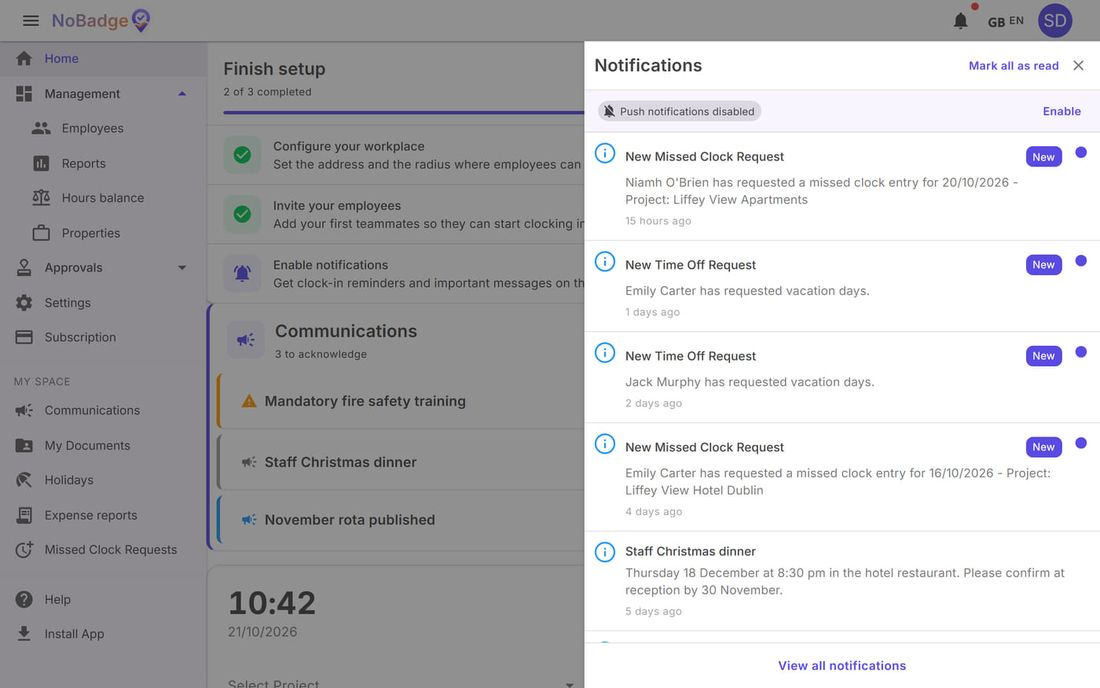Screen dimensions: 1100x688
Task: Click info icon of Staff Christmas dinner notification
Action: coord(605,552)
